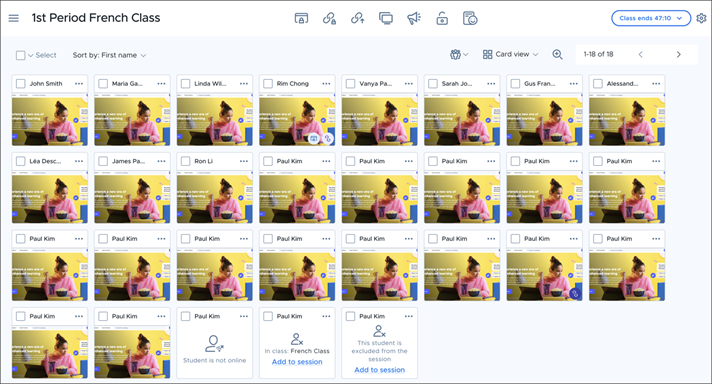Click the '1-18 of 18' page count
Viewport: 712px width, 384px height.
pos(598,54)
